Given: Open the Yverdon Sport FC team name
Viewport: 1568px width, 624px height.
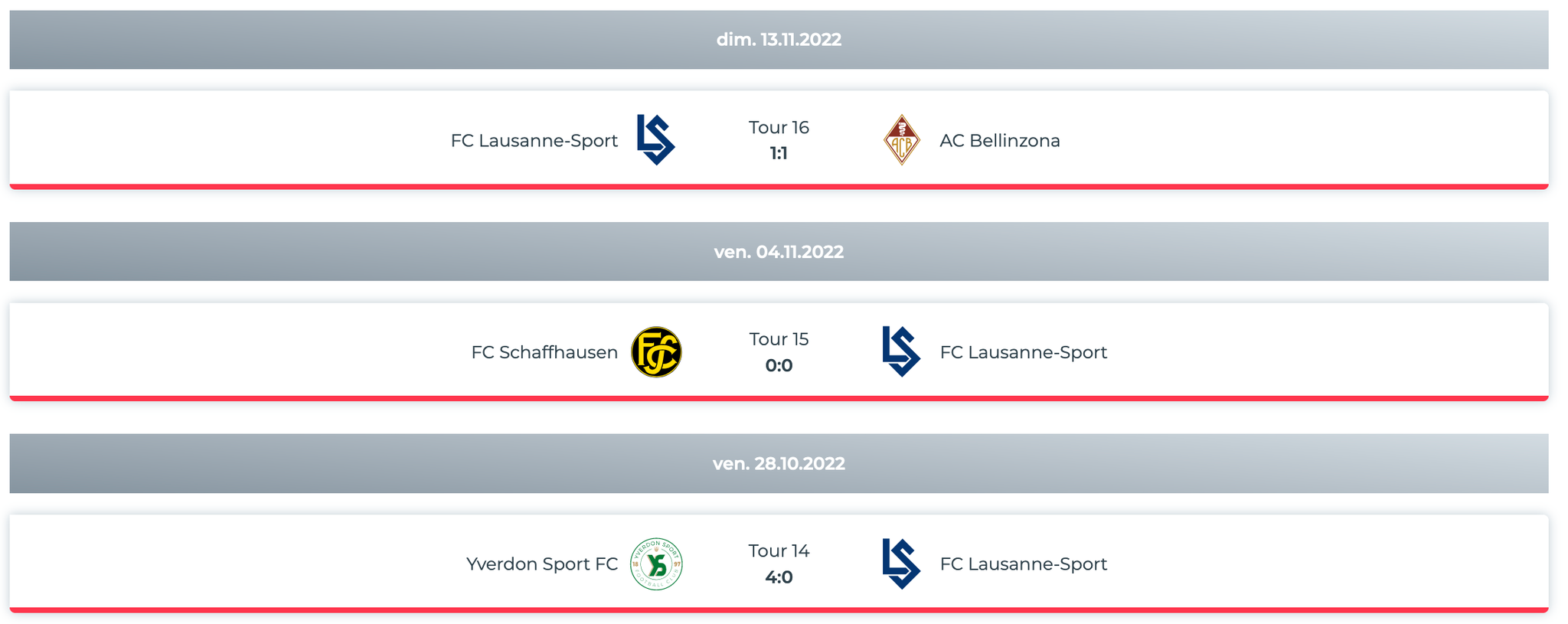Looking at the screenshot, I should (542, 564).
